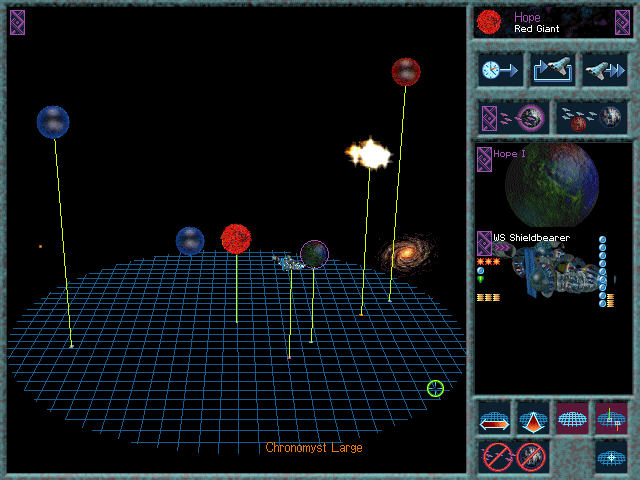The image size is (640, 480).
Task: Toggle the plain grid display button
Action: [x=572, y=419]
